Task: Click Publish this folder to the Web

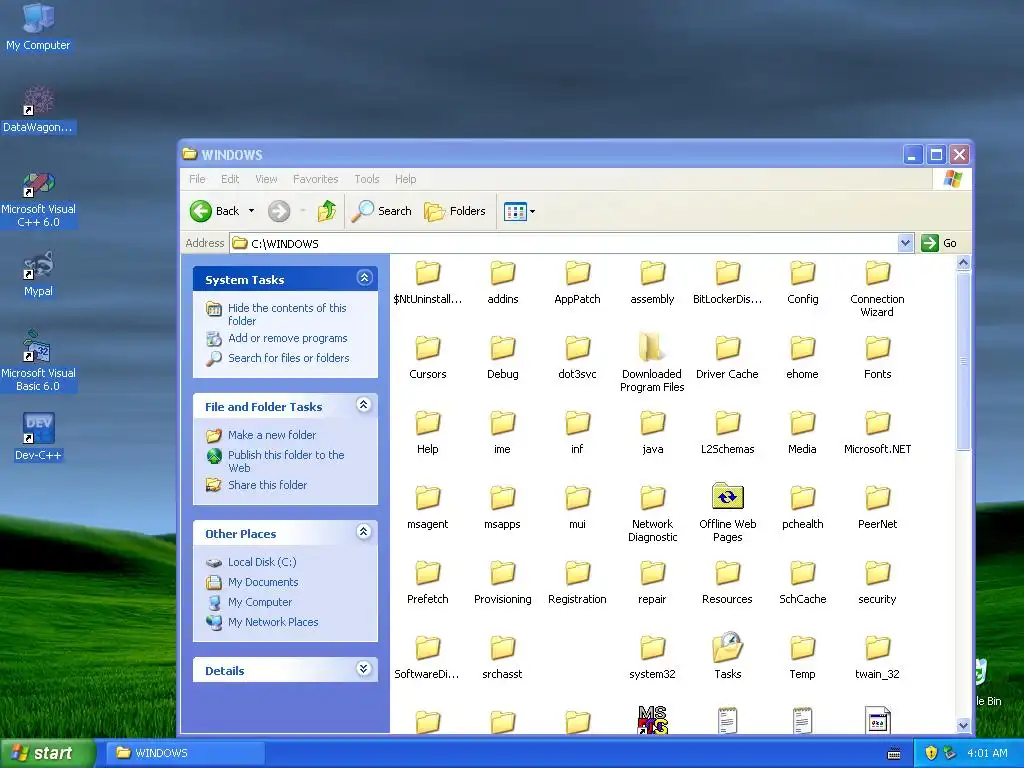Action: tap(286, 461)
